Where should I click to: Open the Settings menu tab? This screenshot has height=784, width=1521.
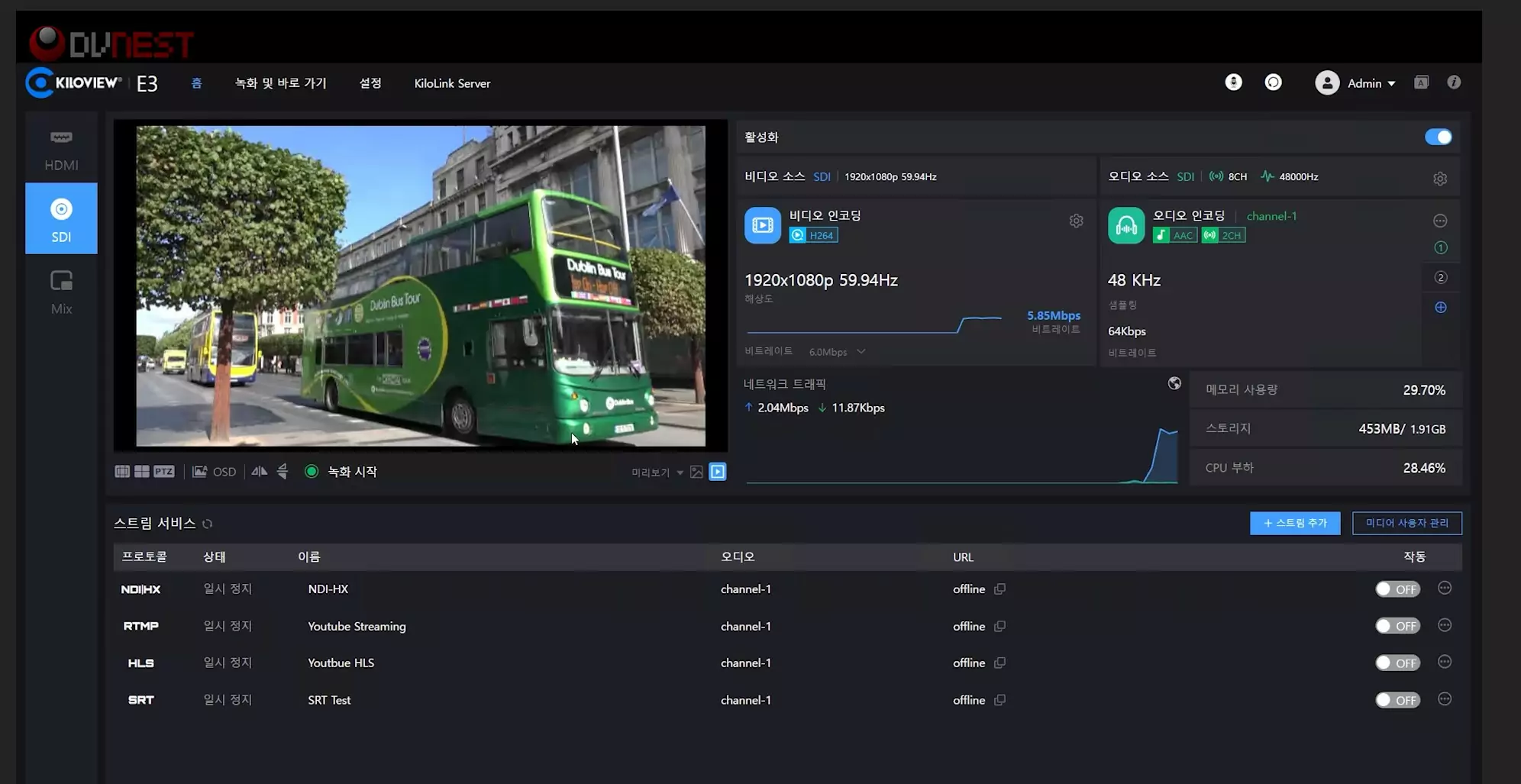(370, 83)
